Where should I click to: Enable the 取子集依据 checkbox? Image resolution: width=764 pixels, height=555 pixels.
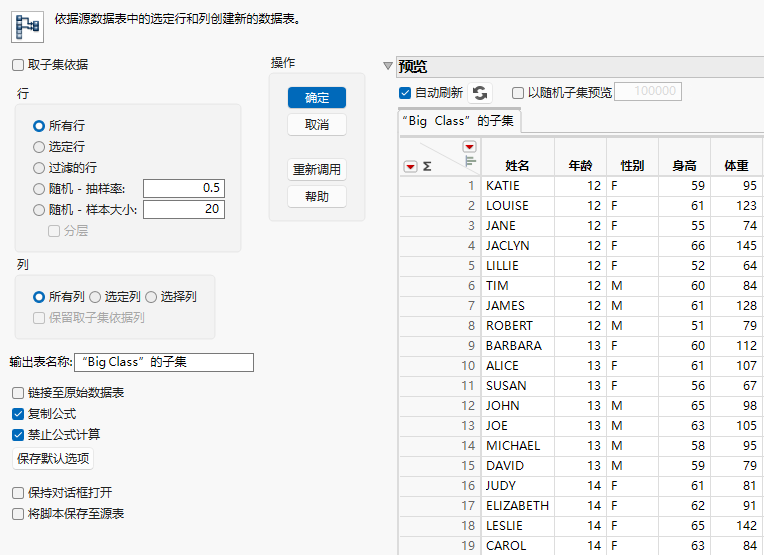pos(18,65)
